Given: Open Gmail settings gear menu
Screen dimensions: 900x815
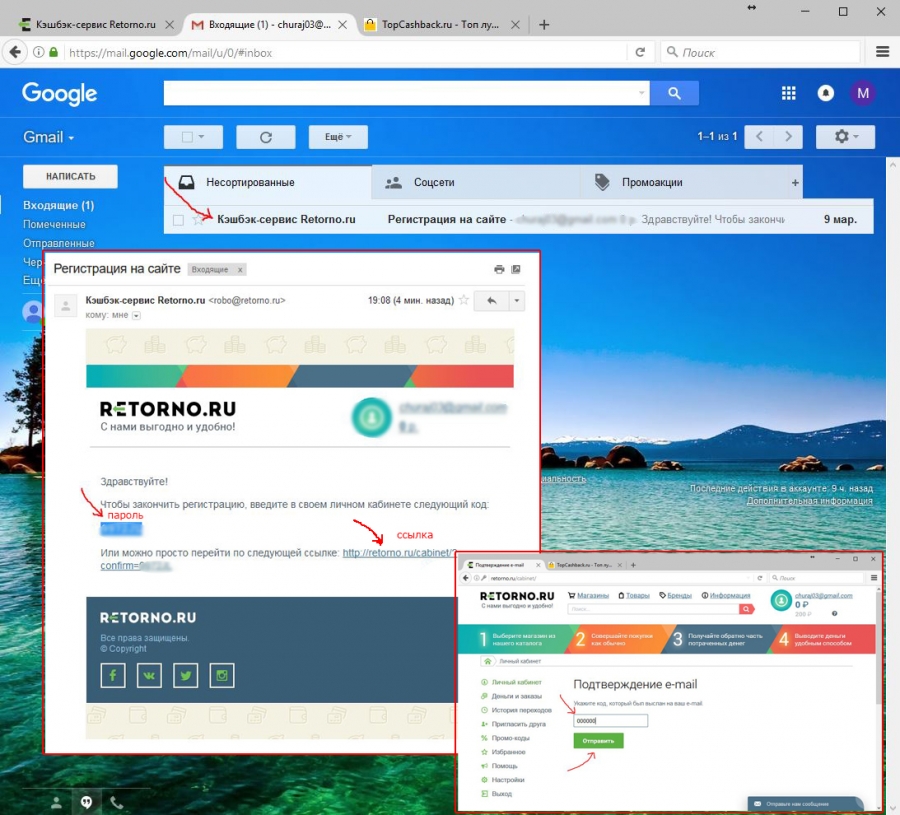Looking at the screenshot, I should point(845,137).
